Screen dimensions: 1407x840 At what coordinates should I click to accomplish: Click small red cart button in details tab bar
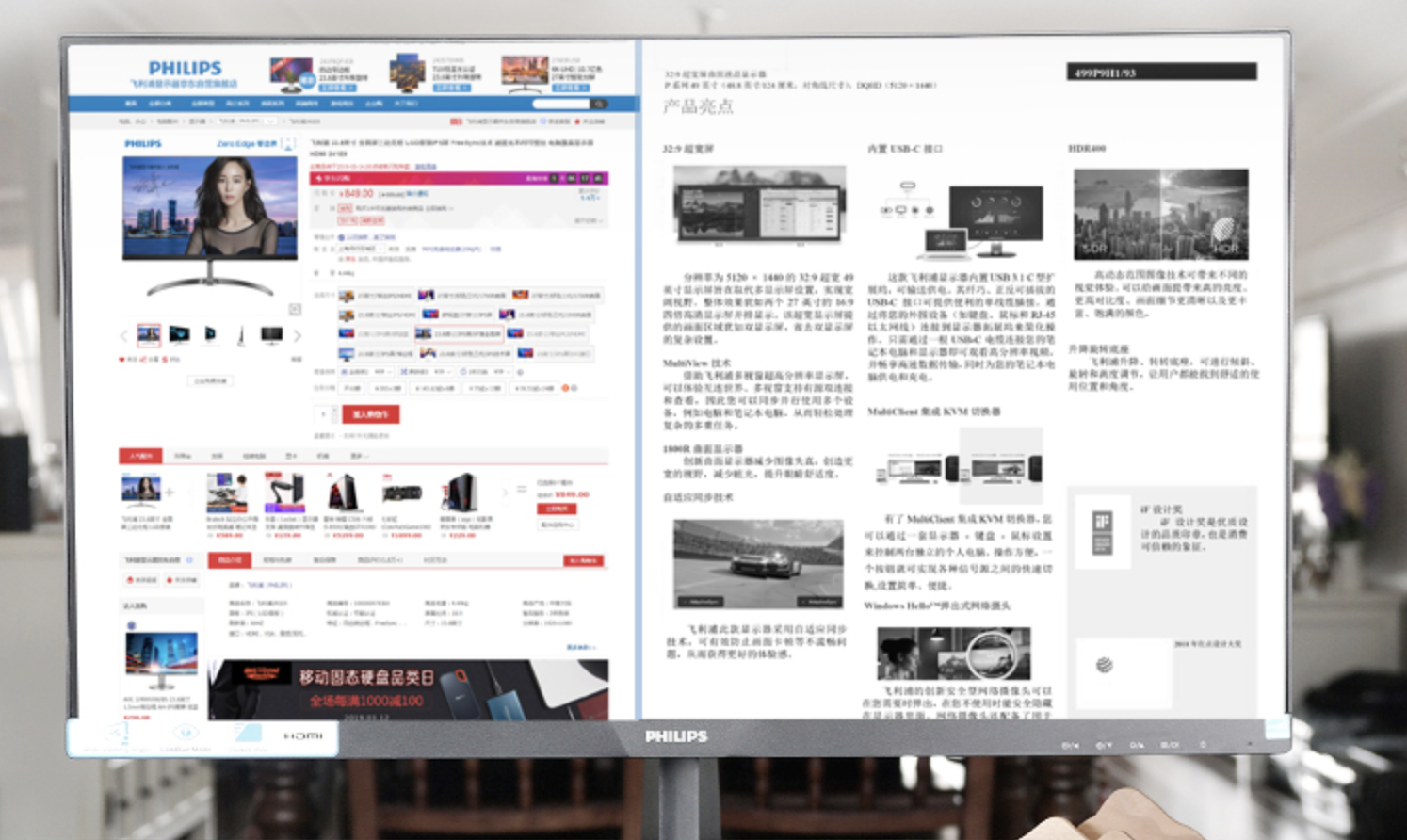(x=584, y=560)
